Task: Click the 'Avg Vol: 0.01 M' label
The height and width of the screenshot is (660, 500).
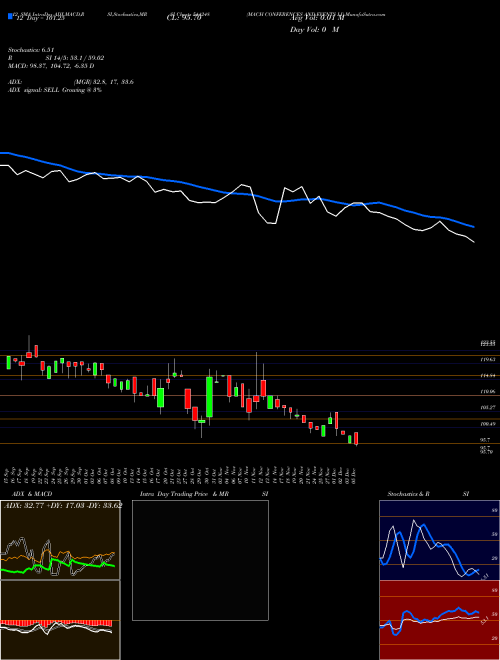Action: click(316, 18)
